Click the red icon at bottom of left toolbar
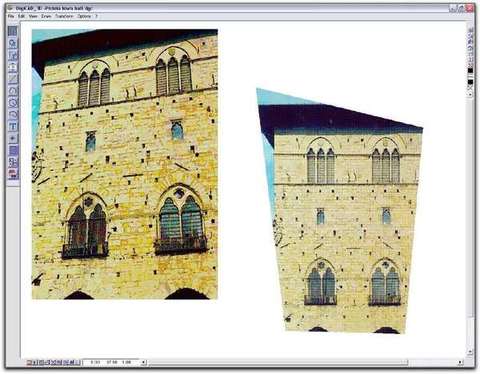Screen dimensions: 480x374 coord(13,174)
